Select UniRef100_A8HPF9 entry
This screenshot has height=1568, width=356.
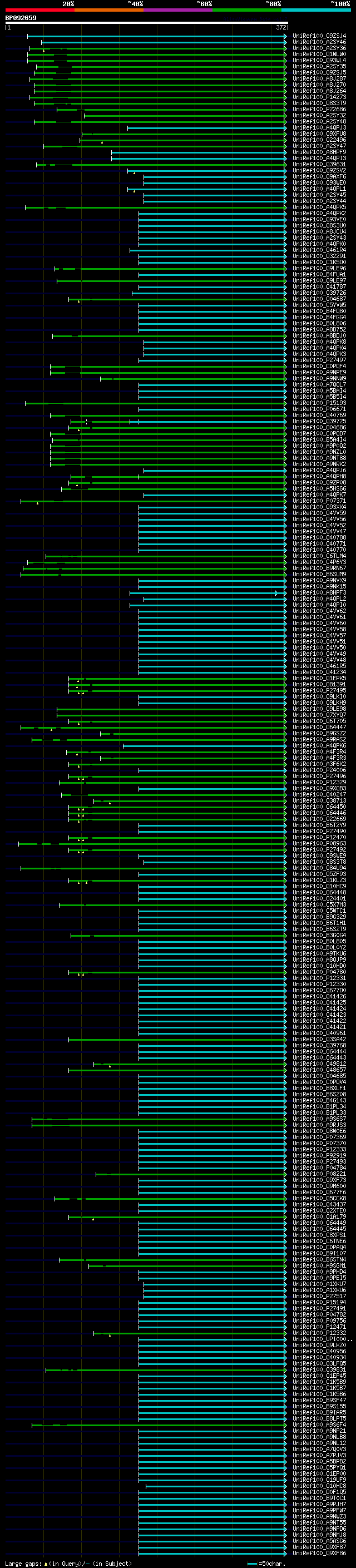319,152
